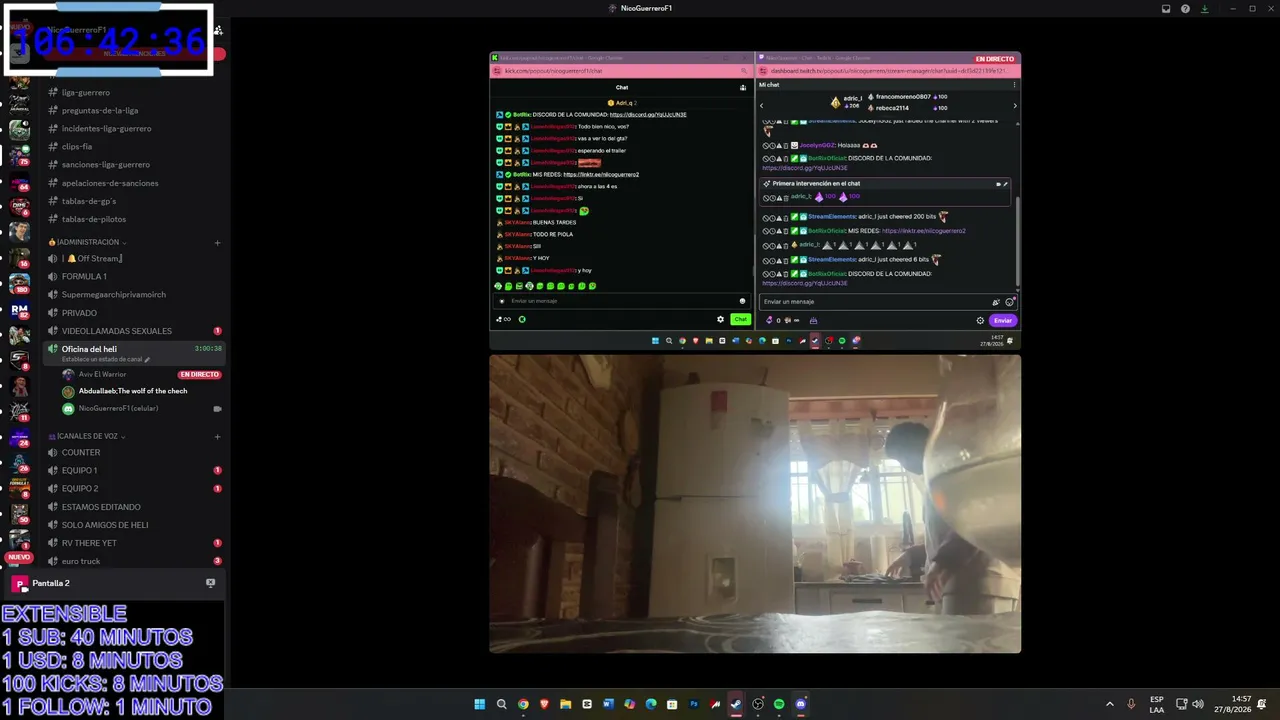Viewport: 1280px width, 720px height.
Task: Open volume control in the system tray
Action: 1198,704
